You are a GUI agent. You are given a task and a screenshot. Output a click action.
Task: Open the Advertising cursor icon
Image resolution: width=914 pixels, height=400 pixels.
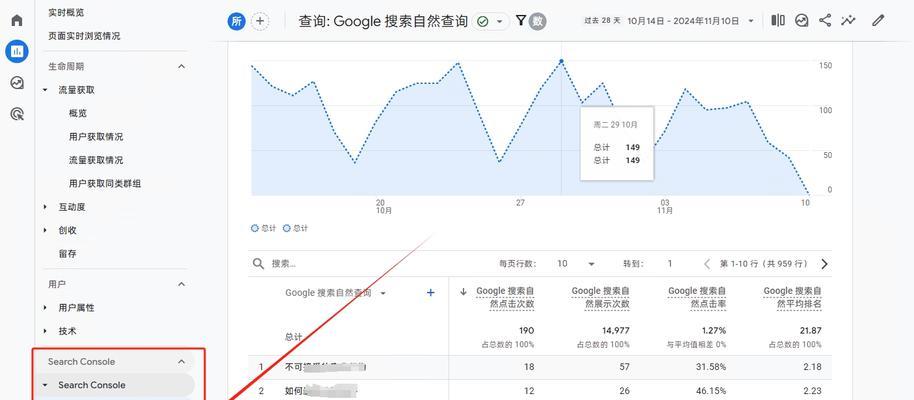click(17, 114)
